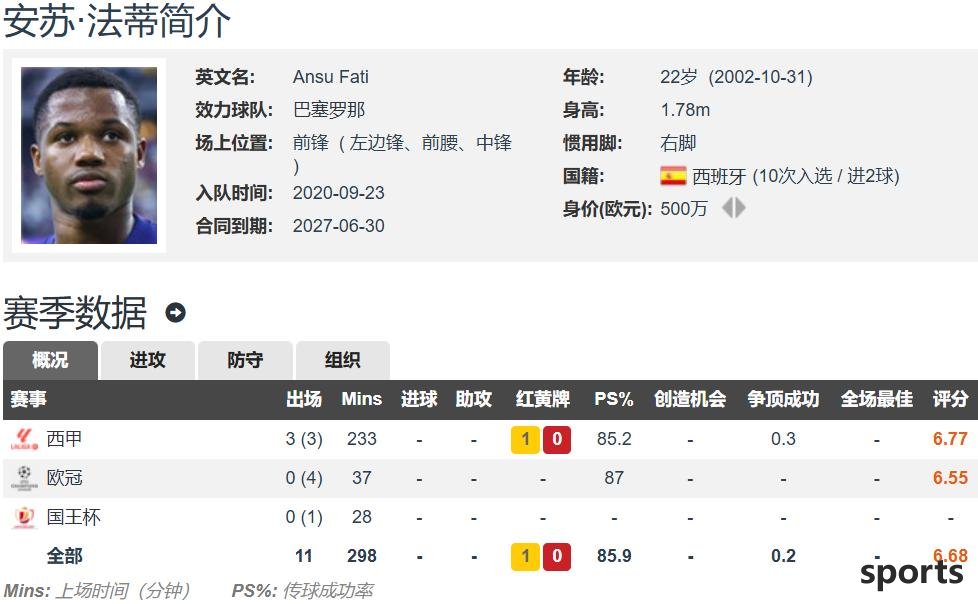
Task: Switch to the 进攻 tab
Action: (148, 360)
